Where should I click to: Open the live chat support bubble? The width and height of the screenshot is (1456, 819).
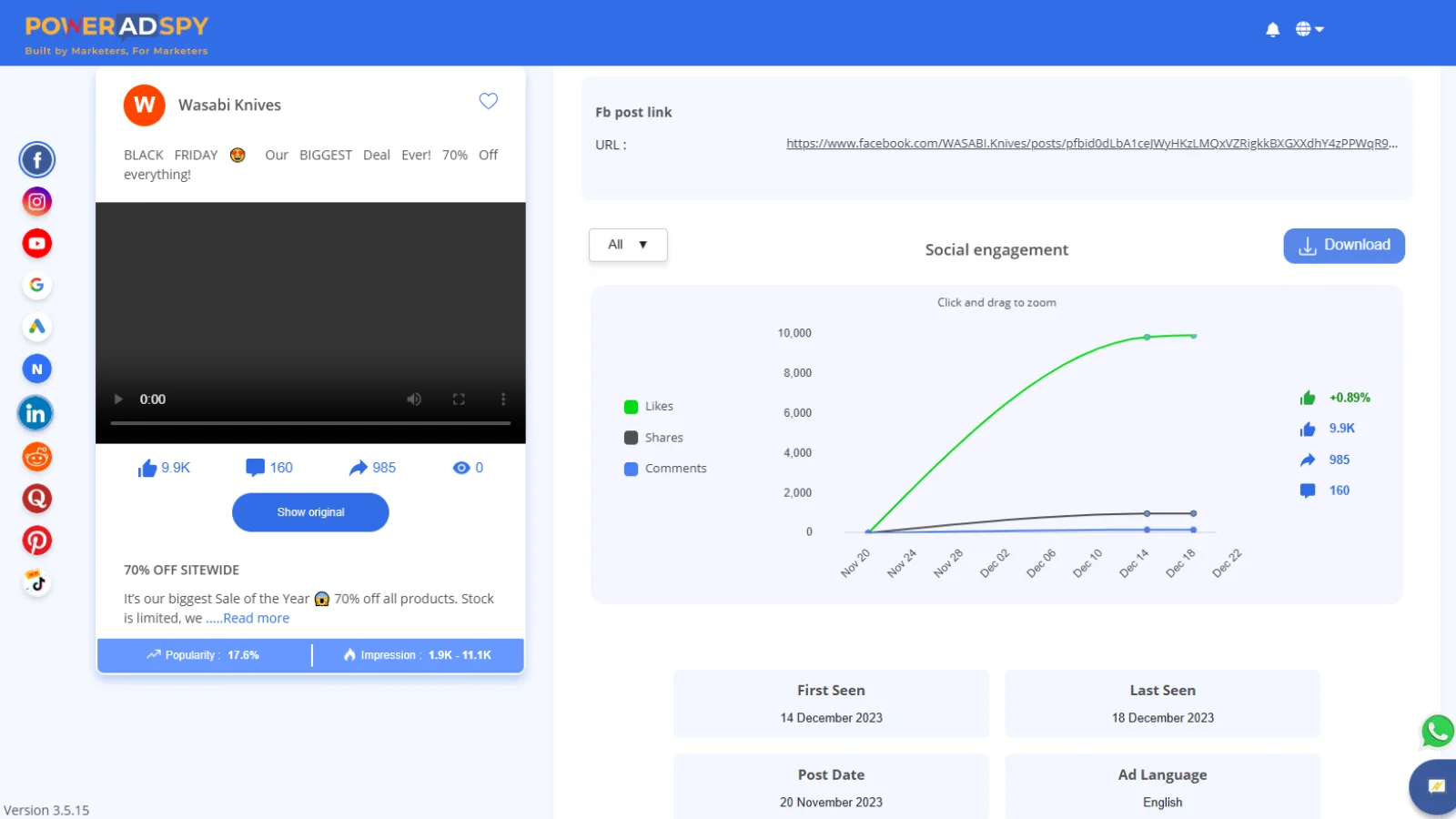(x=1436, y=786)
